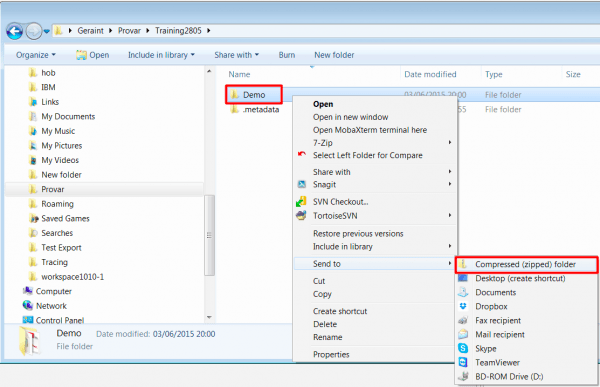Click navigation pane scroll down arrow
600x387 pixels.
point(209,317)
